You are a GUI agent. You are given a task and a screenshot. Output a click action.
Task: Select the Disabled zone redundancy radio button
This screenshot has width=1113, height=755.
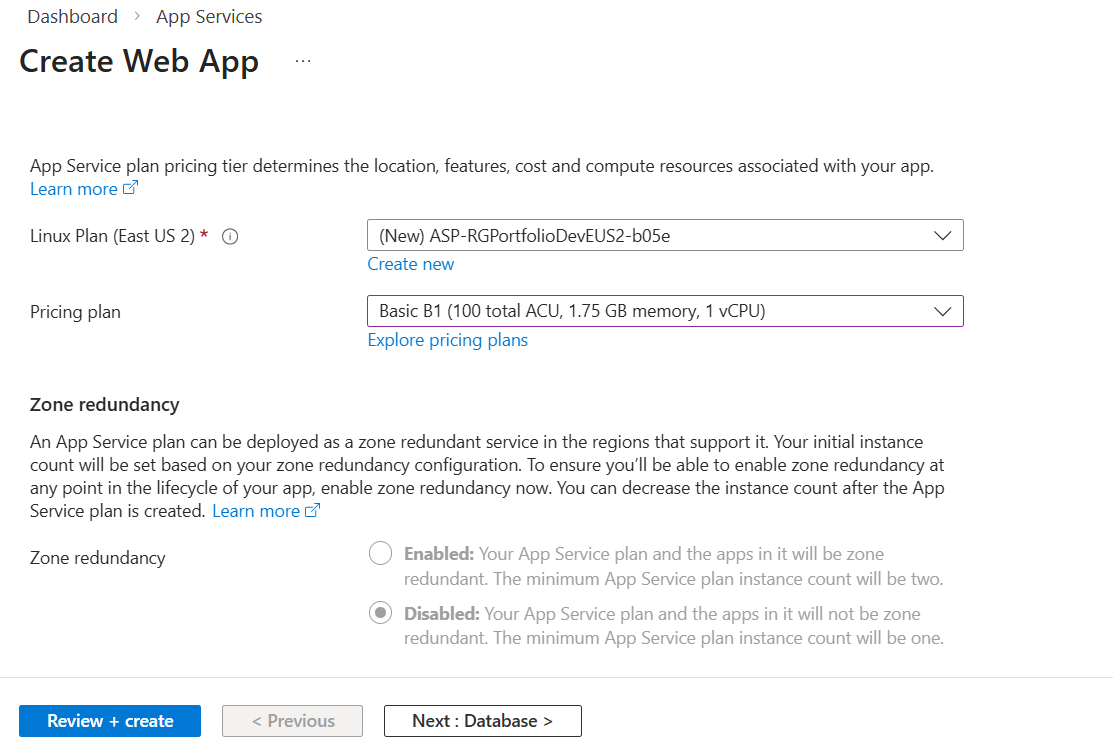[380, 614]
